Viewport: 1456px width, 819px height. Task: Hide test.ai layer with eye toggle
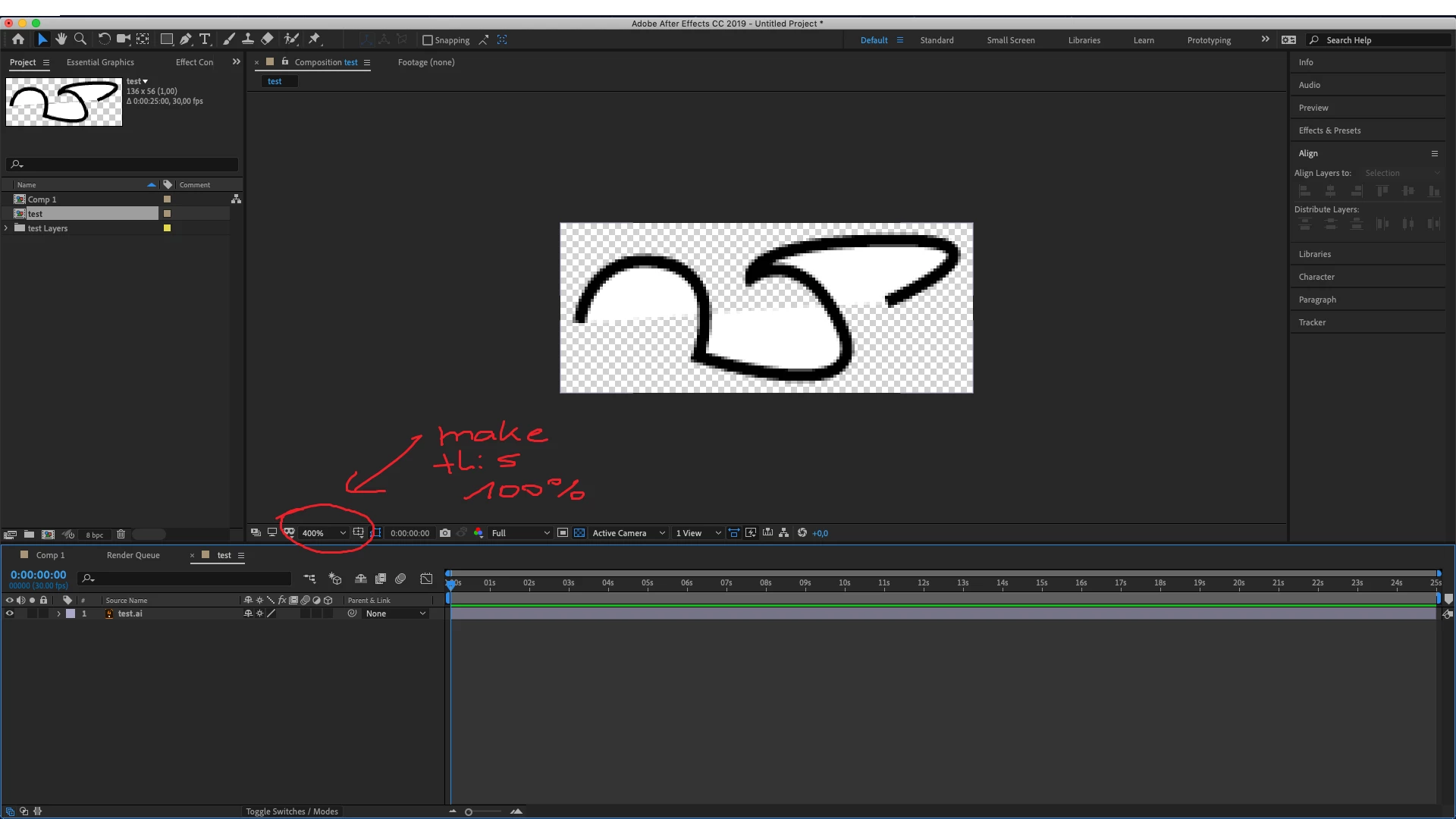coord(10,613)
